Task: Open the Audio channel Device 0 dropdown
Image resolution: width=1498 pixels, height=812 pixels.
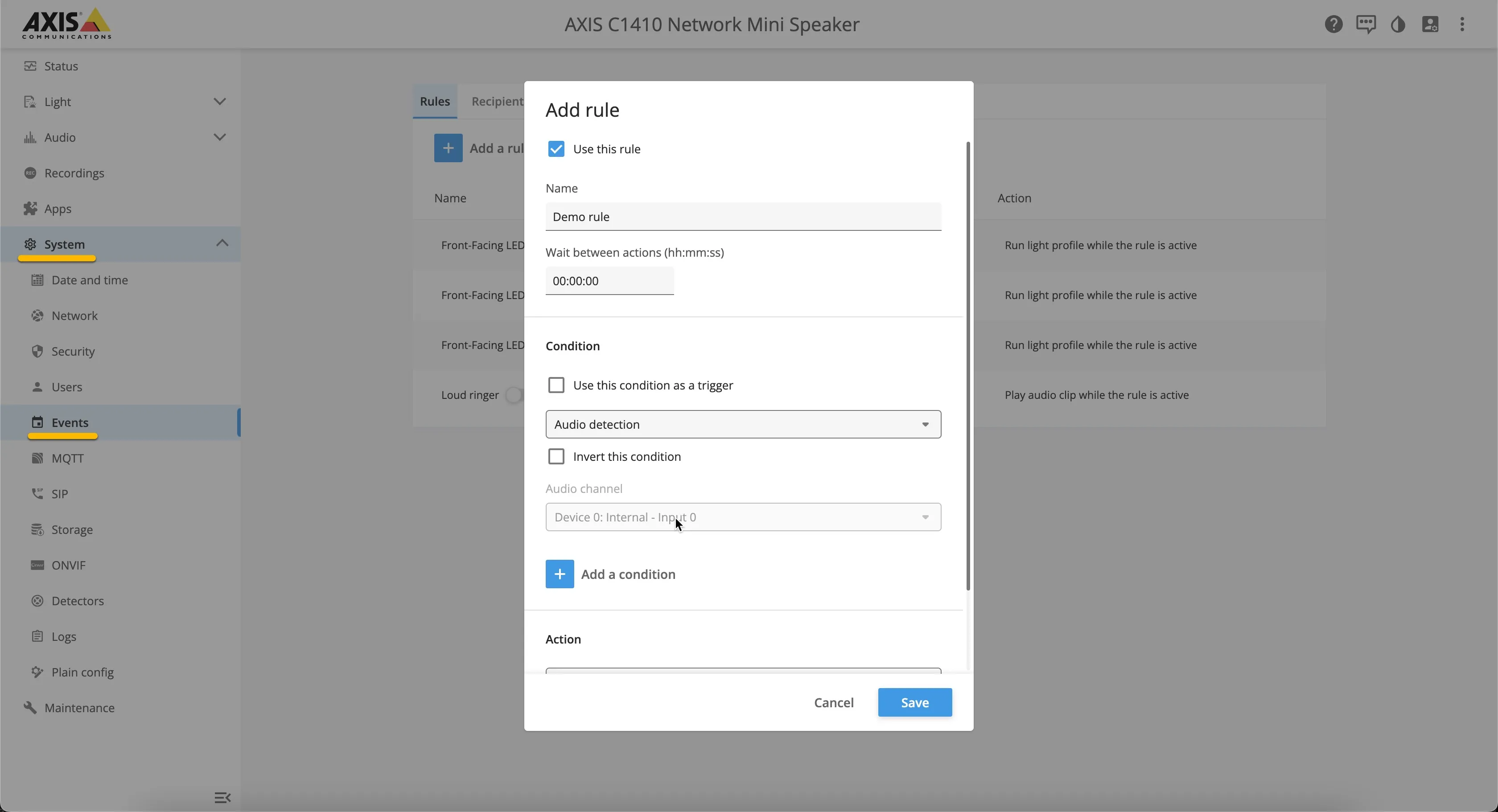Action: (743, 517)
